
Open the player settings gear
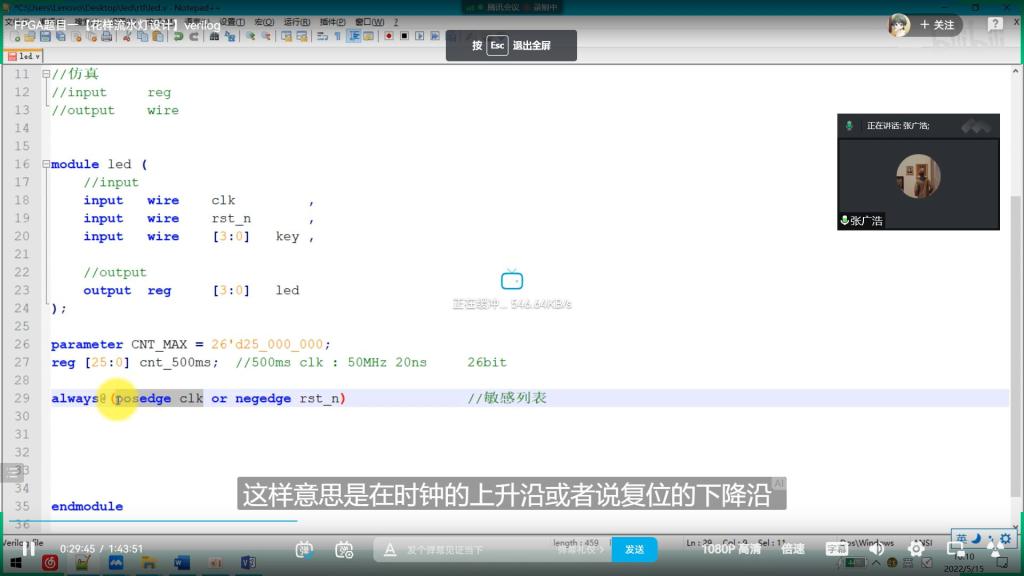tap(916, 549)
